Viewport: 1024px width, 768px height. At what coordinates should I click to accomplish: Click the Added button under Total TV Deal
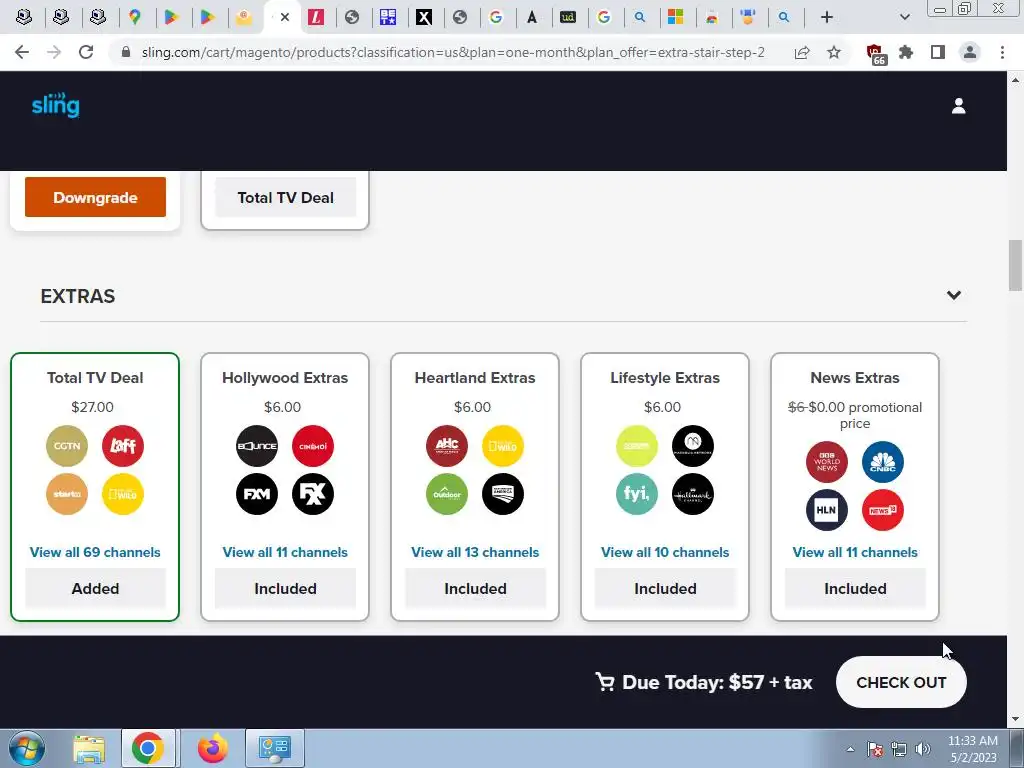pyautogui.click(x=95, y=588)
